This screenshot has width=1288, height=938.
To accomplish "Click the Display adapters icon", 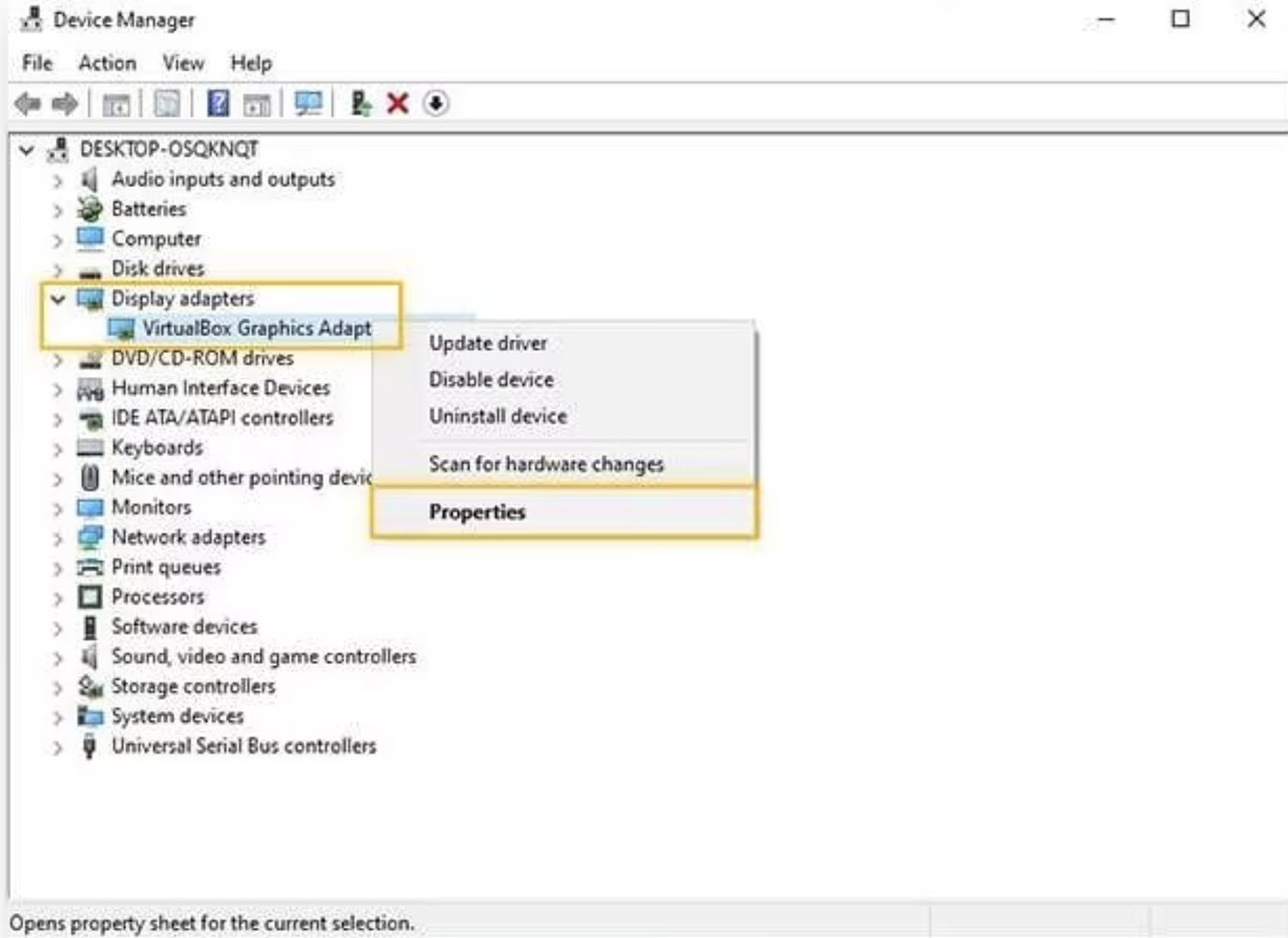I will point(90,298).
